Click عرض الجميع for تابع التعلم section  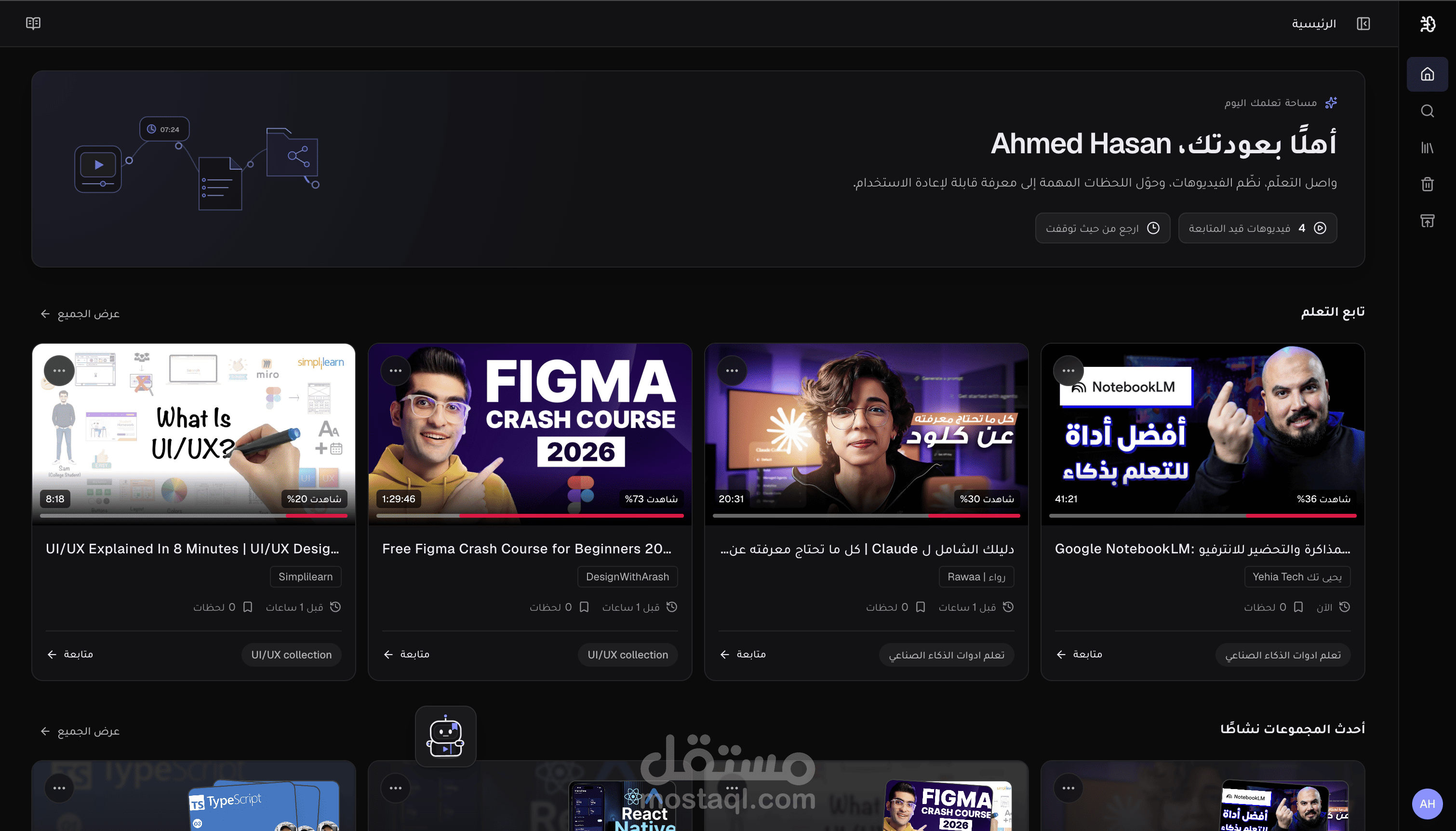(80, 314)
